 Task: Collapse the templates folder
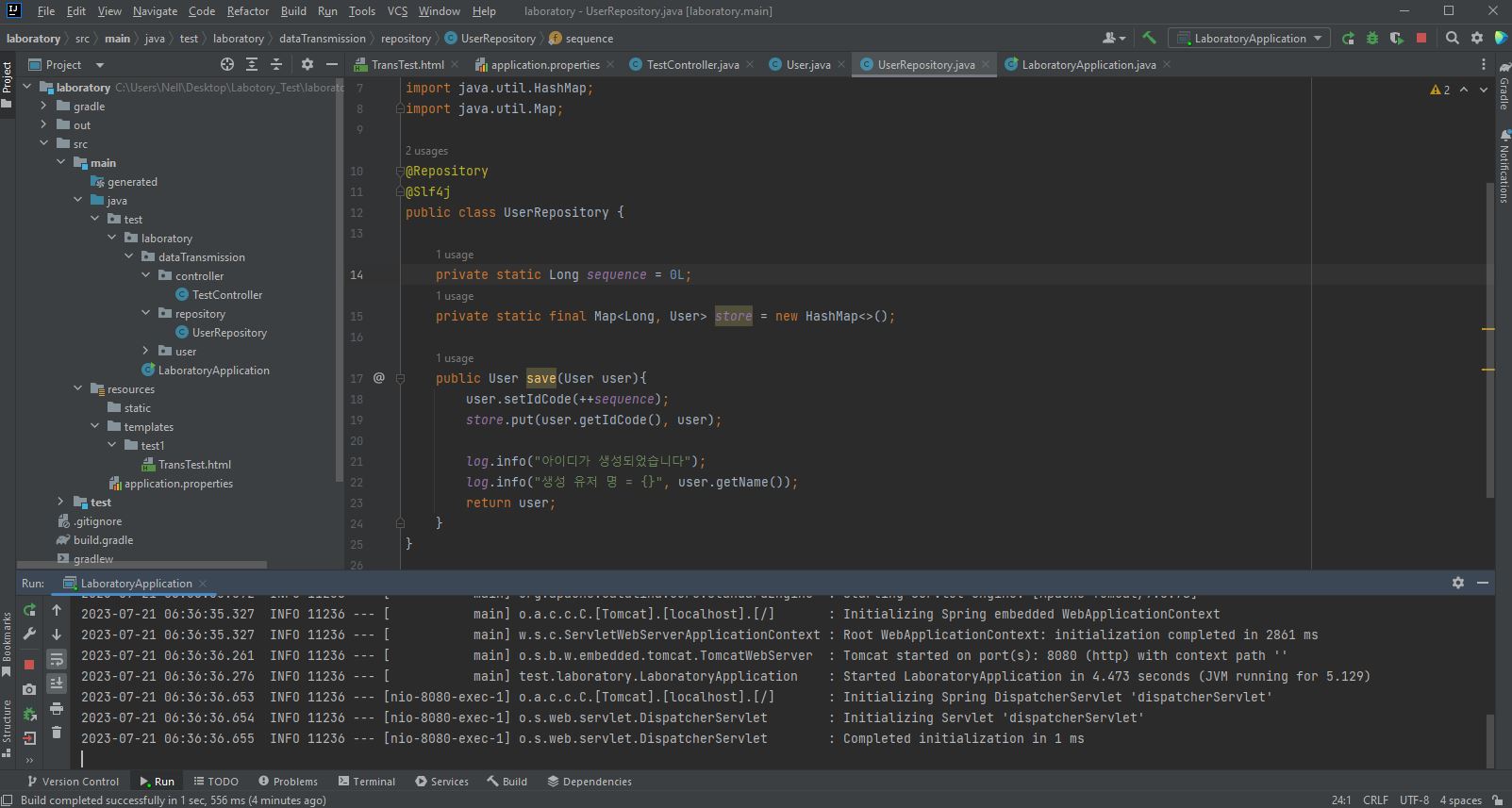pos(94,426)
